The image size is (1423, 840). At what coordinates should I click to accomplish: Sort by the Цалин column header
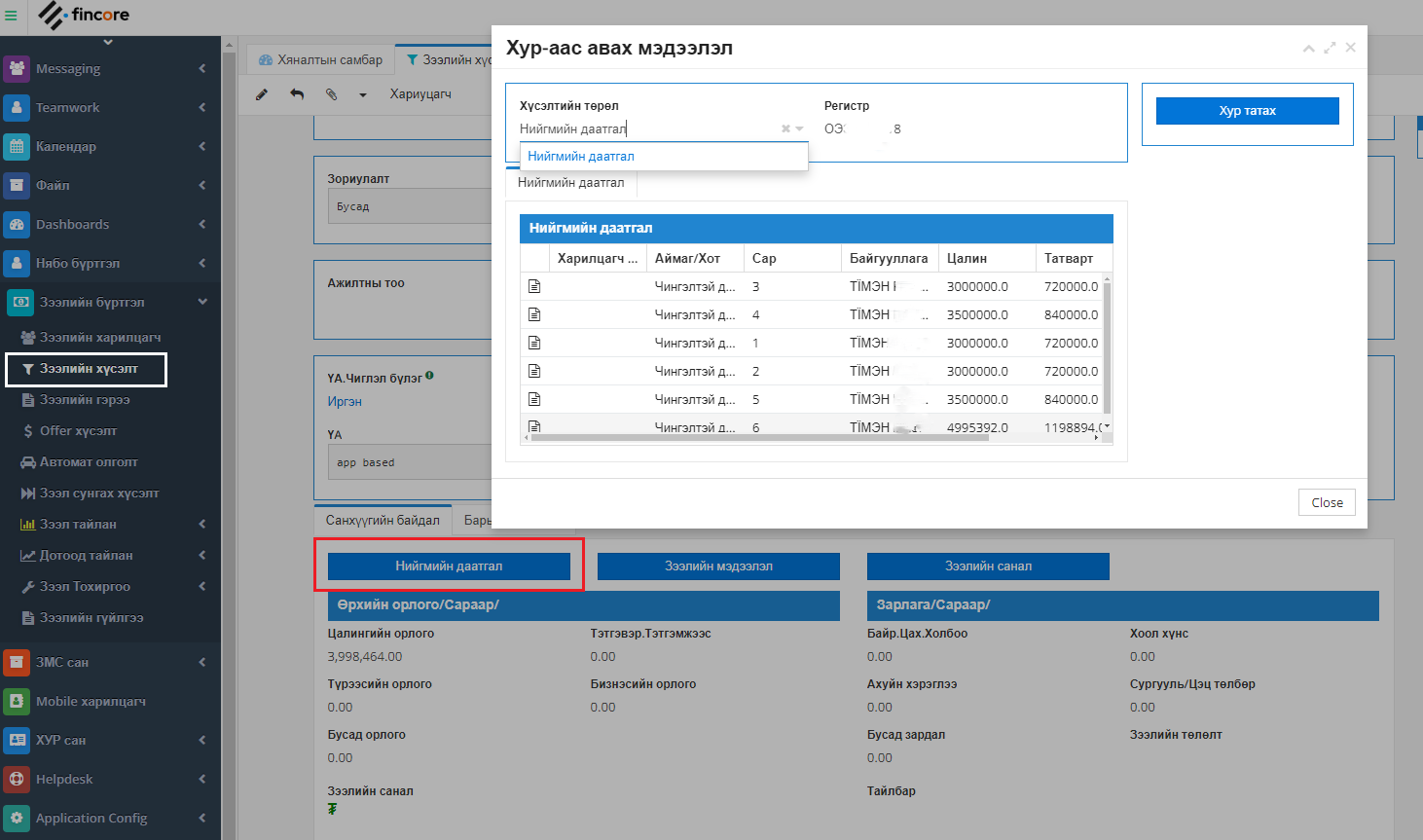tap(987, 258)
